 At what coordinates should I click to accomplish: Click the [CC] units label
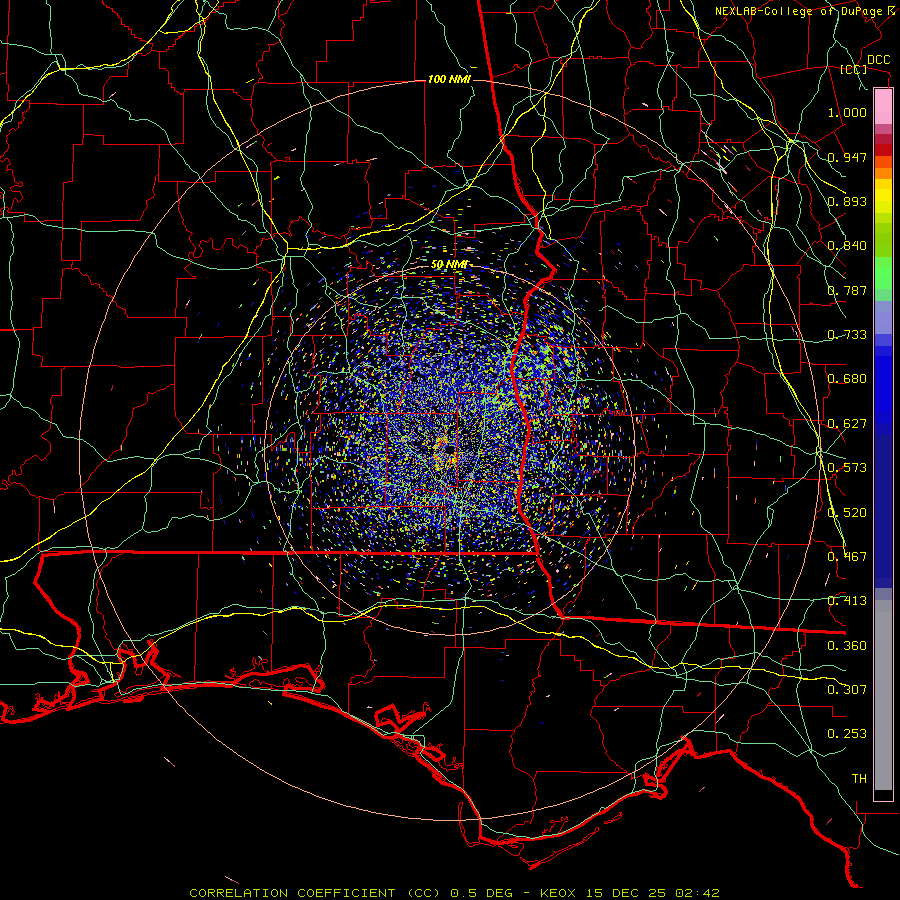pyautogui.click(x=854, y=69)
